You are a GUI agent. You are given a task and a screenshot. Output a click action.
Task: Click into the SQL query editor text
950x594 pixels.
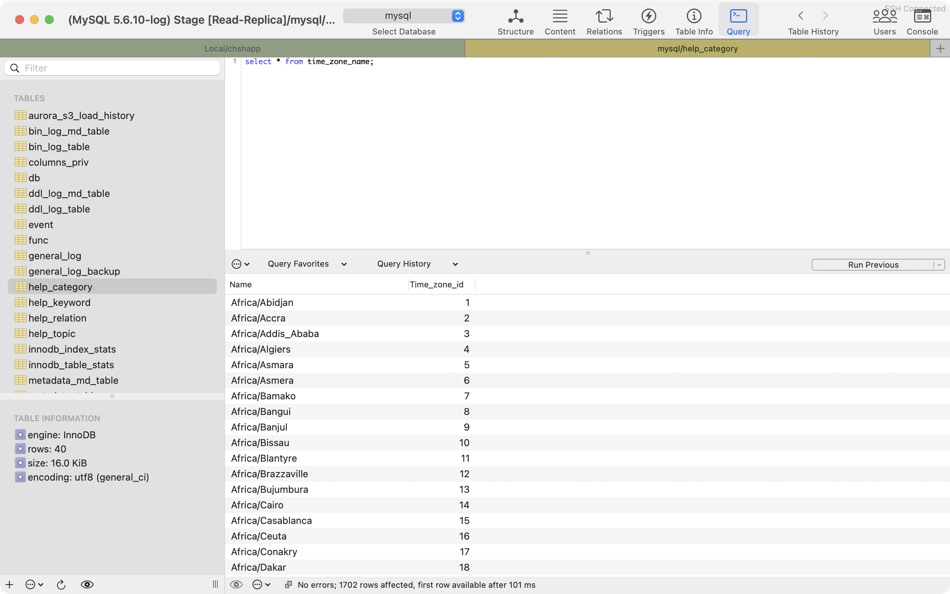[309, 62]
